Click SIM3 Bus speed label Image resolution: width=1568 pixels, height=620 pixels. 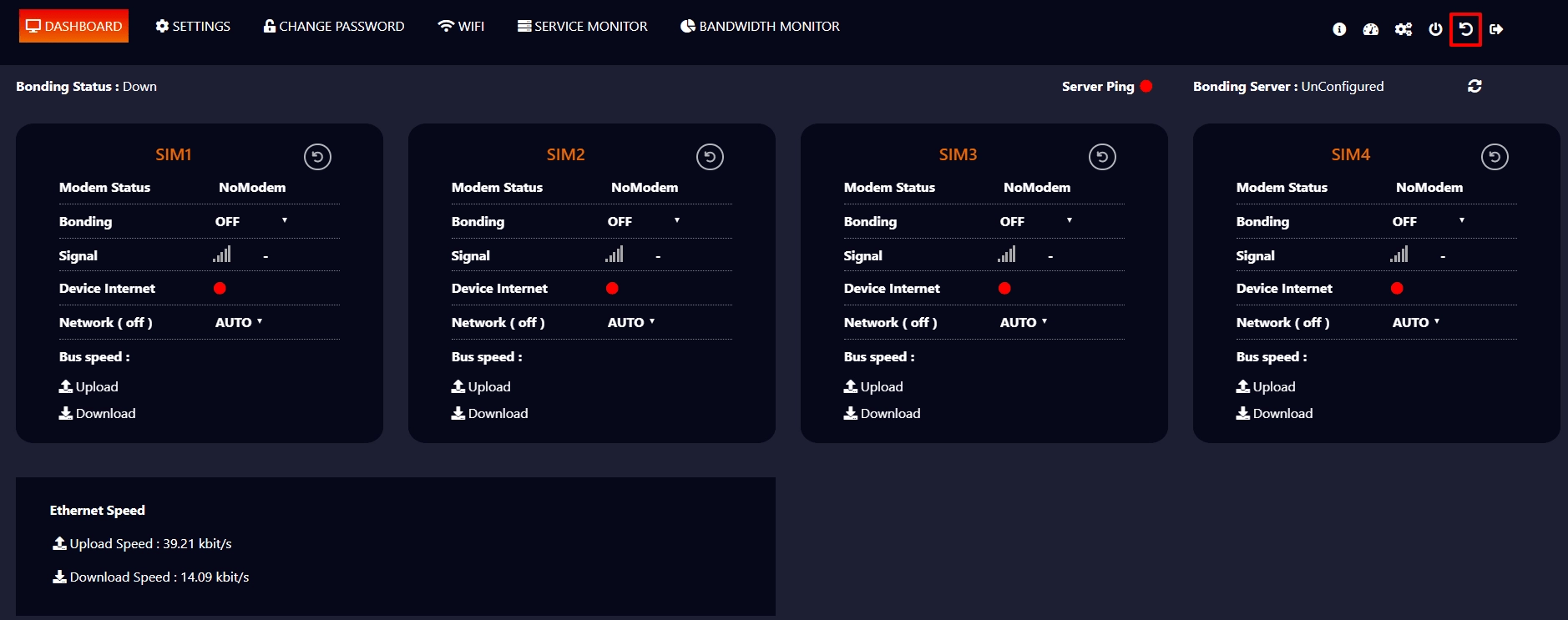[879, 356]
